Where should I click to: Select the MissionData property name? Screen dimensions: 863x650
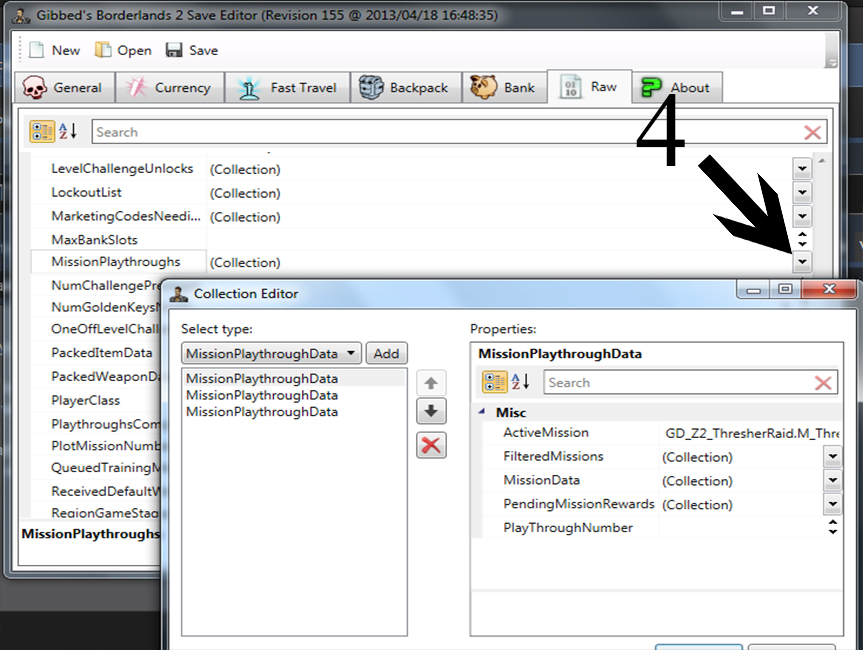(x=542, y=480)
